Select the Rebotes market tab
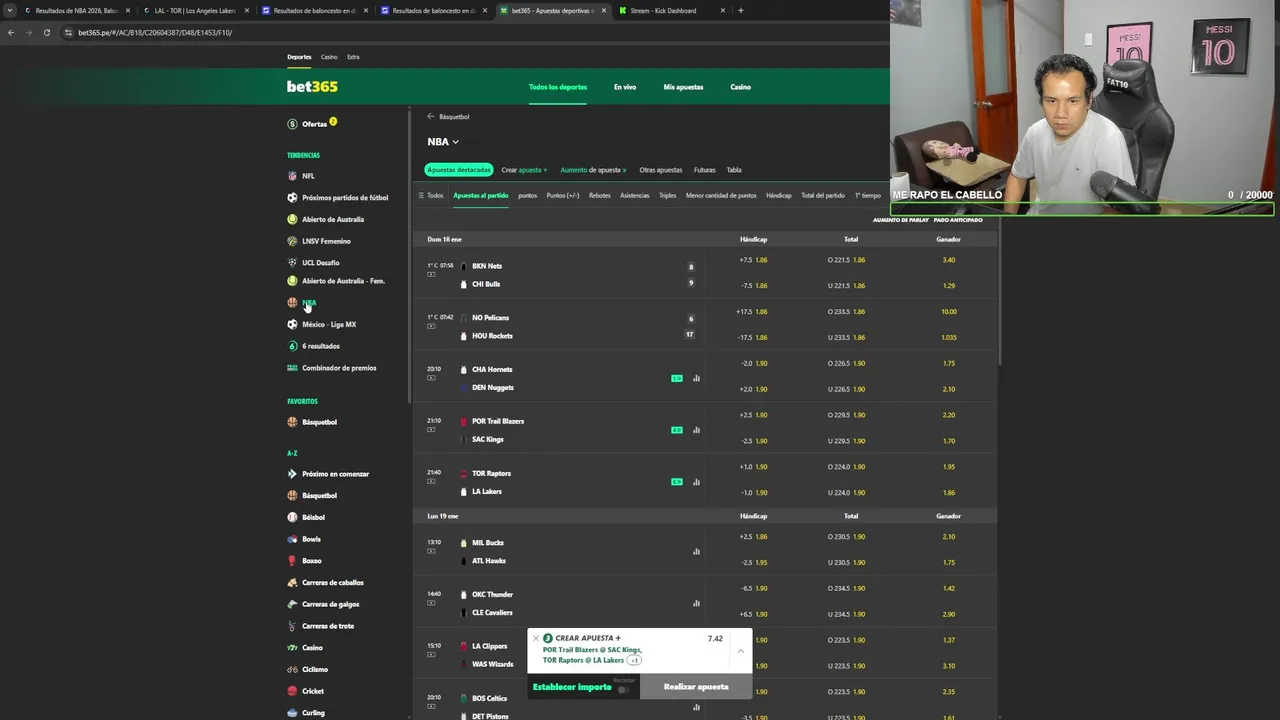1280x720 pixels. point(600,196)
